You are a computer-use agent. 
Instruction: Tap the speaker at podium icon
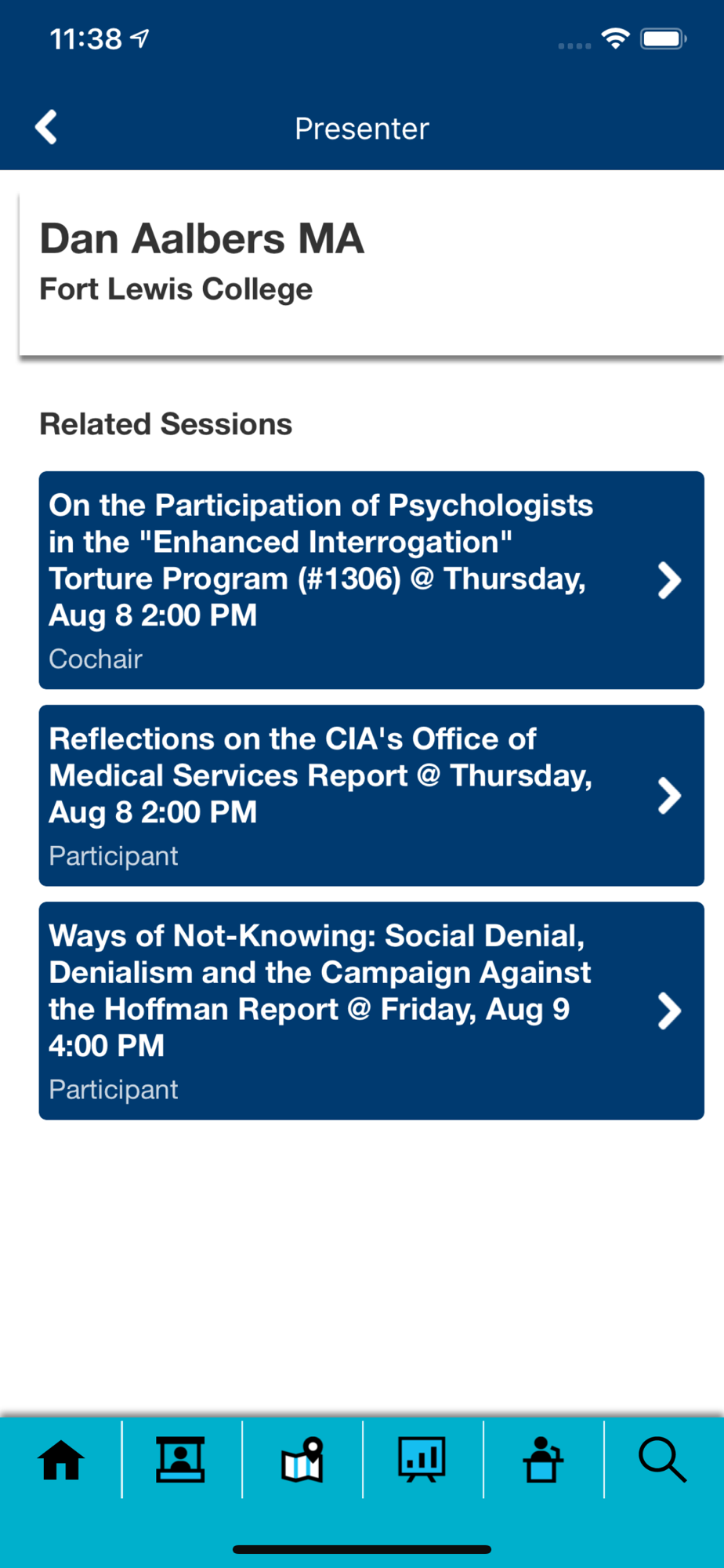[x=543, y=1460]
